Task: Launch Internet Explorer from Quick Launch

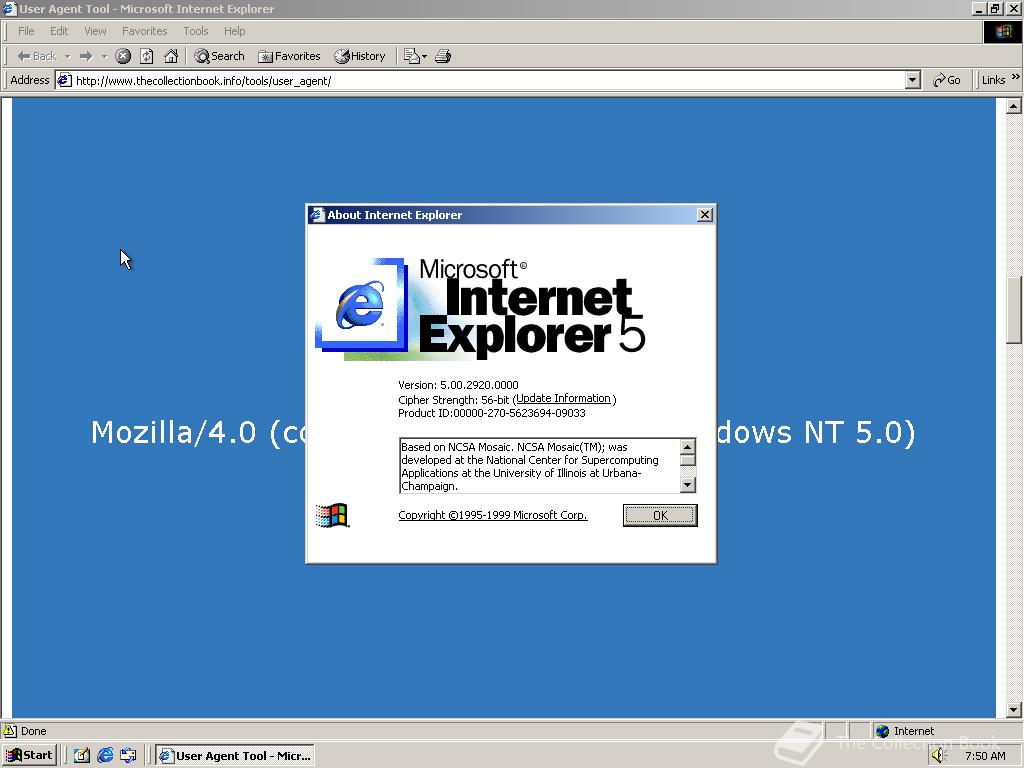Action: 105,756
